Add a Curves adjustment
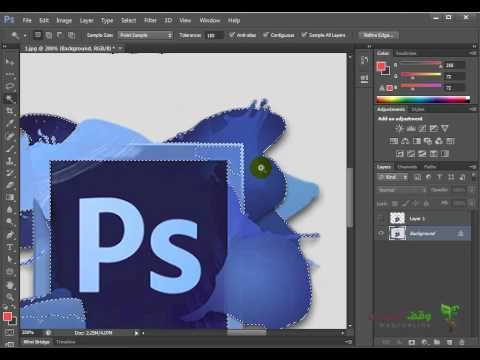Viewport: 480px width, 360px height. click(422, 128)
